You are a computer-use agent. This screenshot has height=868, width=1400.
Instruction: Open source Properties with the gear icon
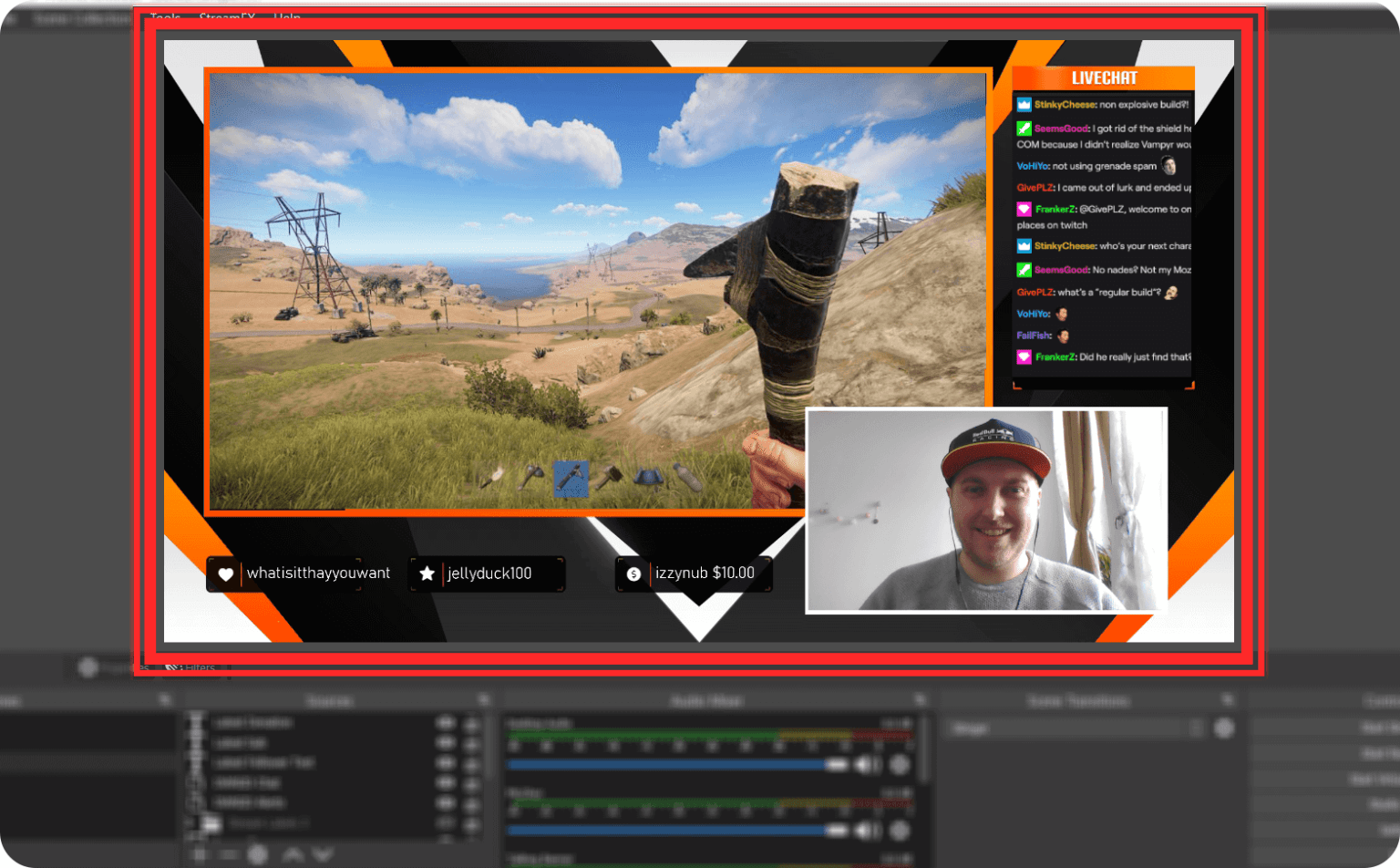point(258,854)
